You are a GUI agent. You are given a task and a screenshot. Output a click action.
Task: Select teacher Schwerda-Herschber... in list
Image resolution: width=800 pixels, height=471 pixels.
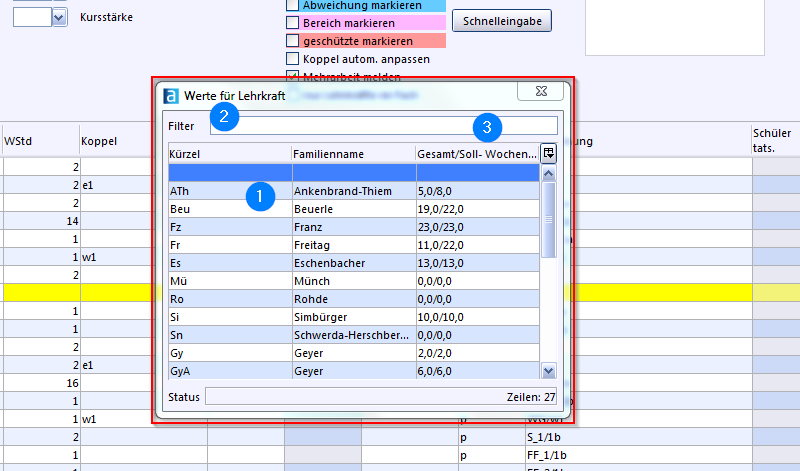pos(354,335)
